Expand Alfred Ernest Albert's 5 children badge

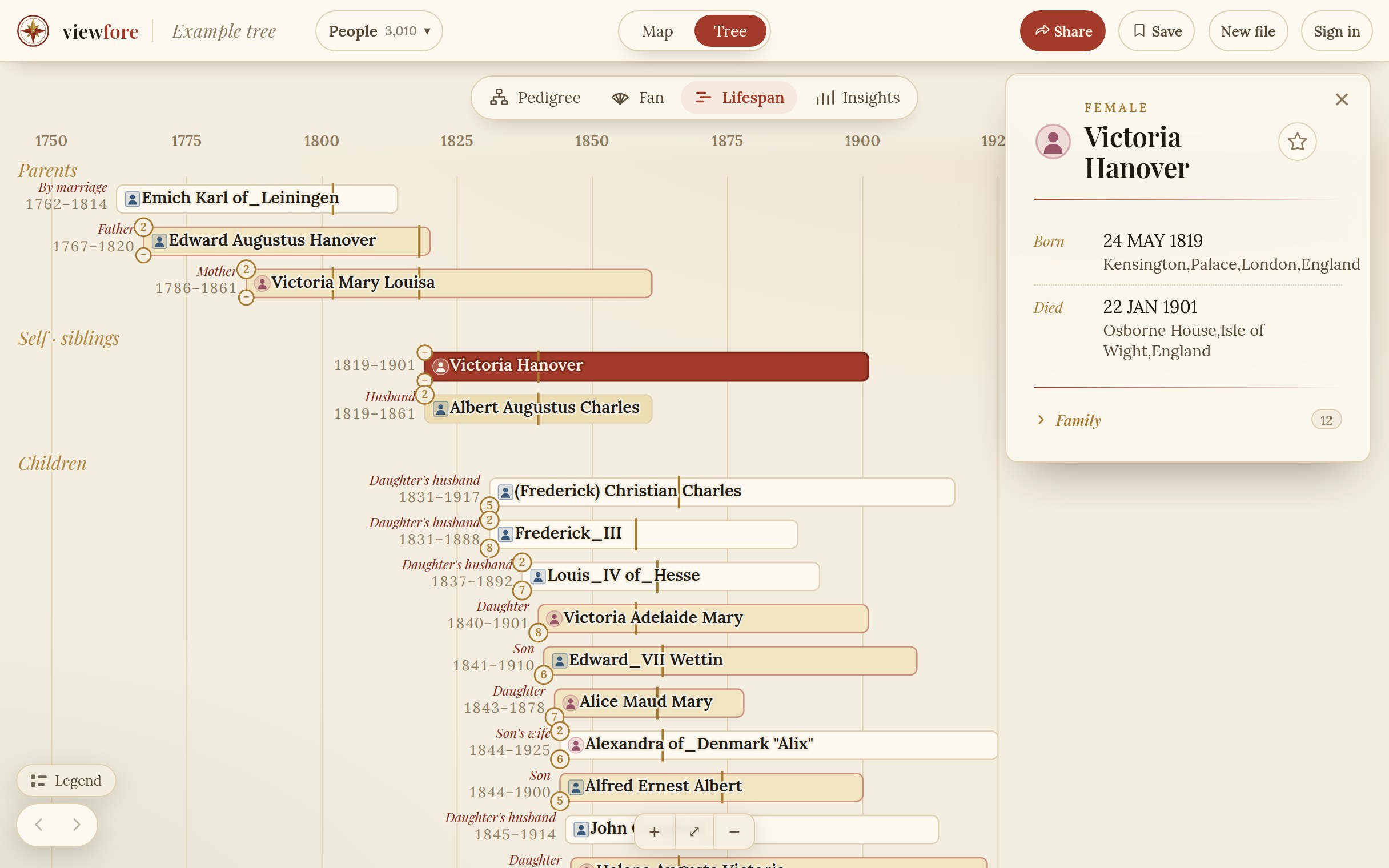pyautogui.click(x=560, y=801)
